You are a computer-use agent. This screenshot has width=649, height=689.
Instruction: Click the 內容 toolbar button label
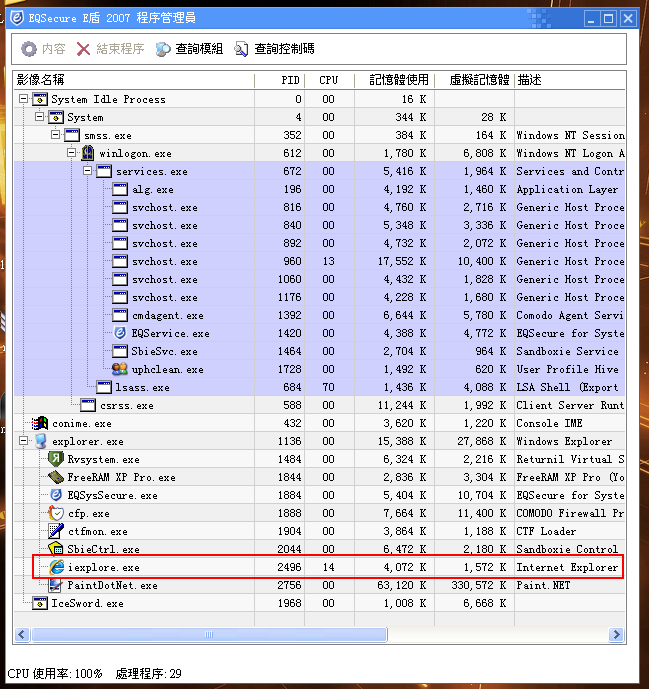point(54,49)
